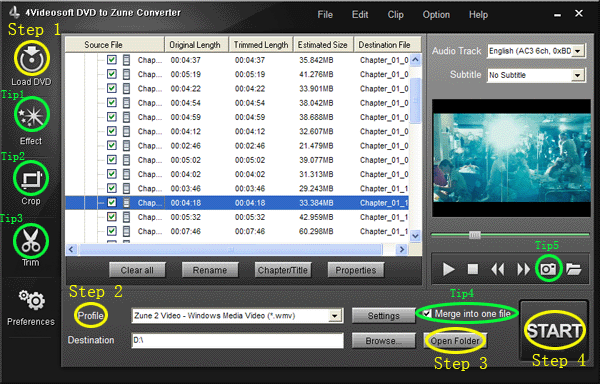Click file icon of 00:07:46 chapter row

(x=126, y=231)
